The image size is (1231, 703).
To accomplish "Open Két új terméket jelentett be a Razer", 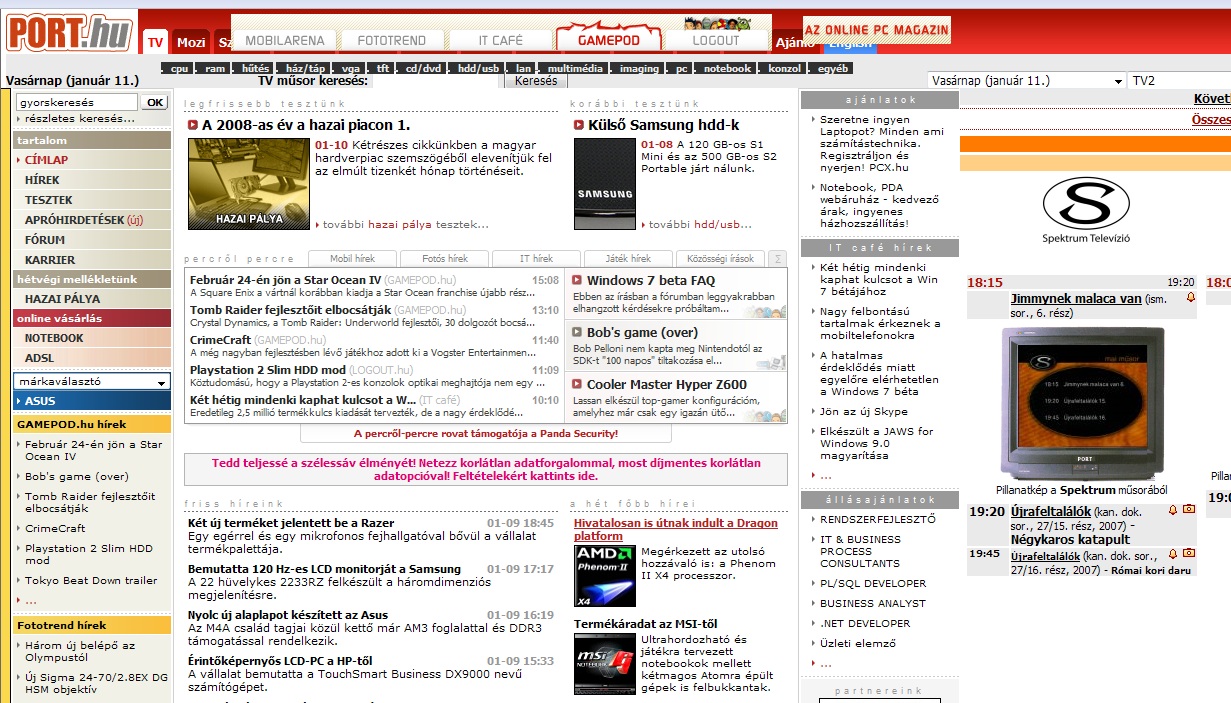I will click(x=291, y=523).
